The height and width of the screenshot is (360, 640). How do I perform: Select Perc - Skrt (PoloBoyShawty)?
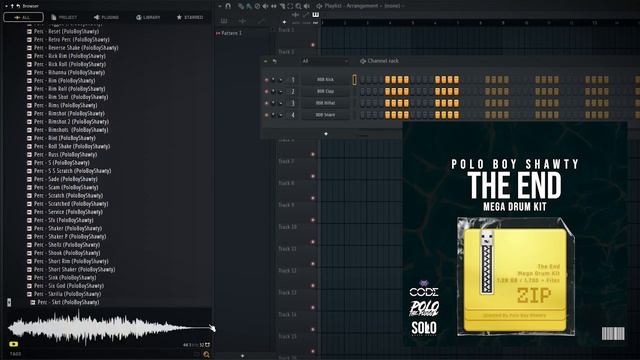coord(68,302)
